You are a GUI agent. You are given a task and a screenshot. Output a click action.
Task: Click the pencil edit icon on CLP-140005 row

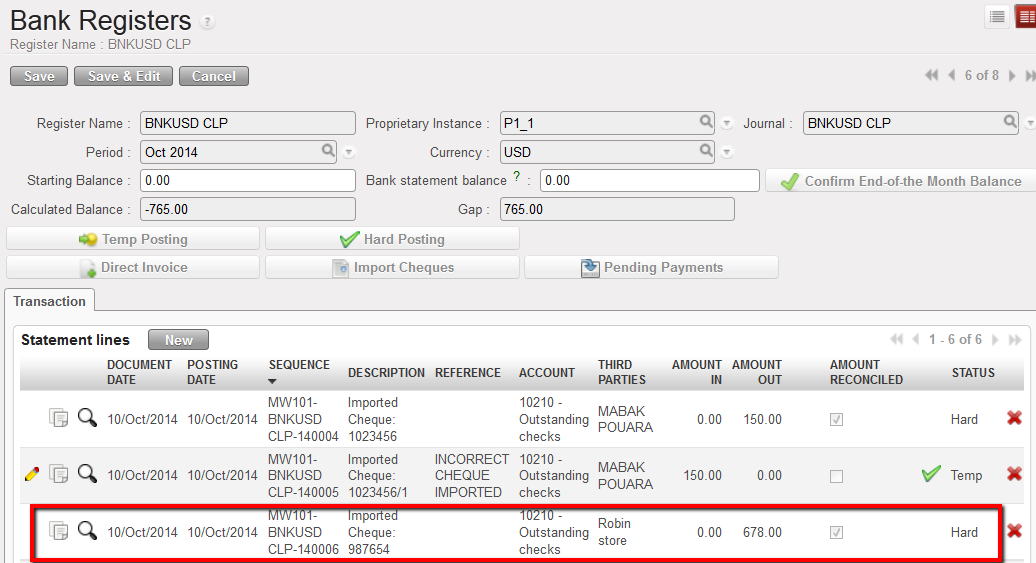(x=31, y=475)
